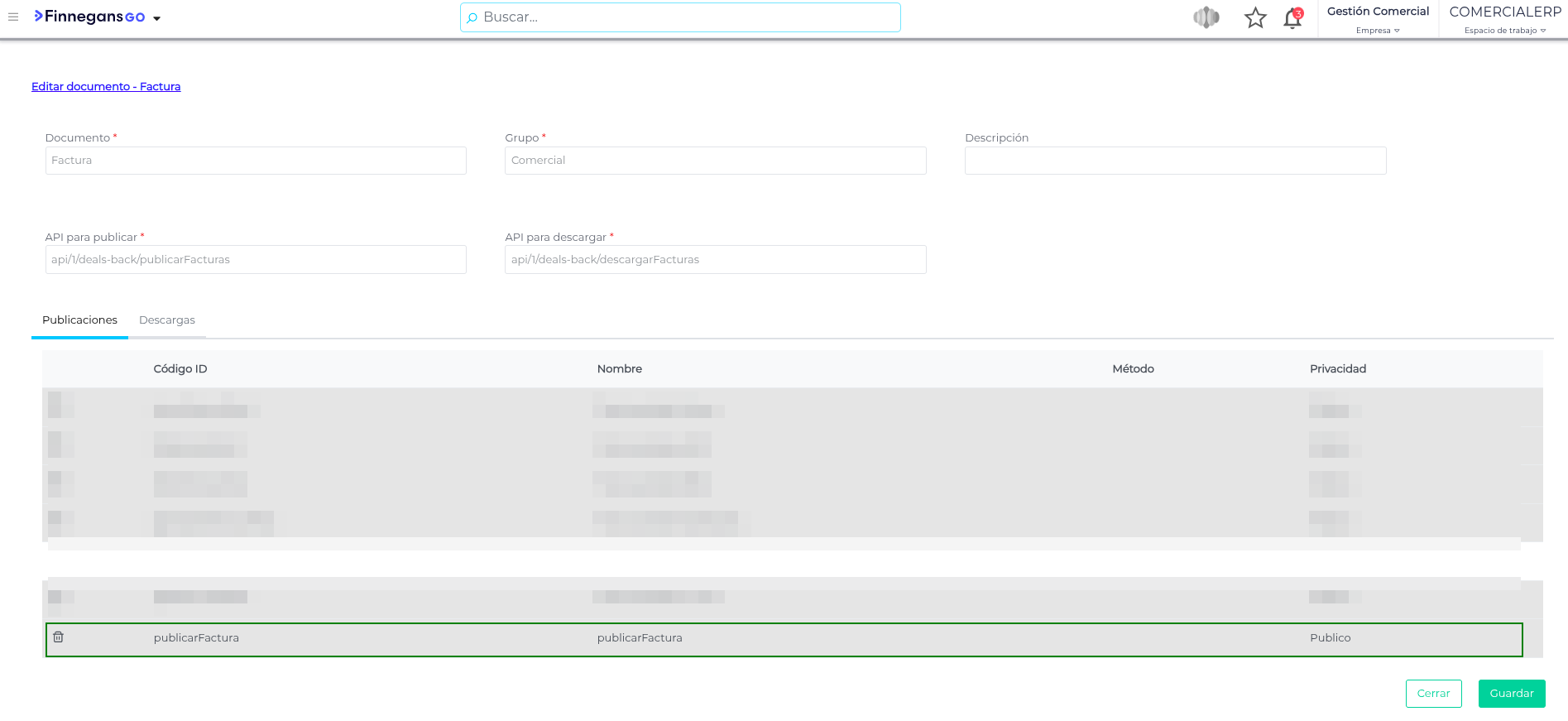The height and width of the screenshot is (721, 1568).
Task: Open Gestión Comercial Empresa selector
Action: [1378, 19]
